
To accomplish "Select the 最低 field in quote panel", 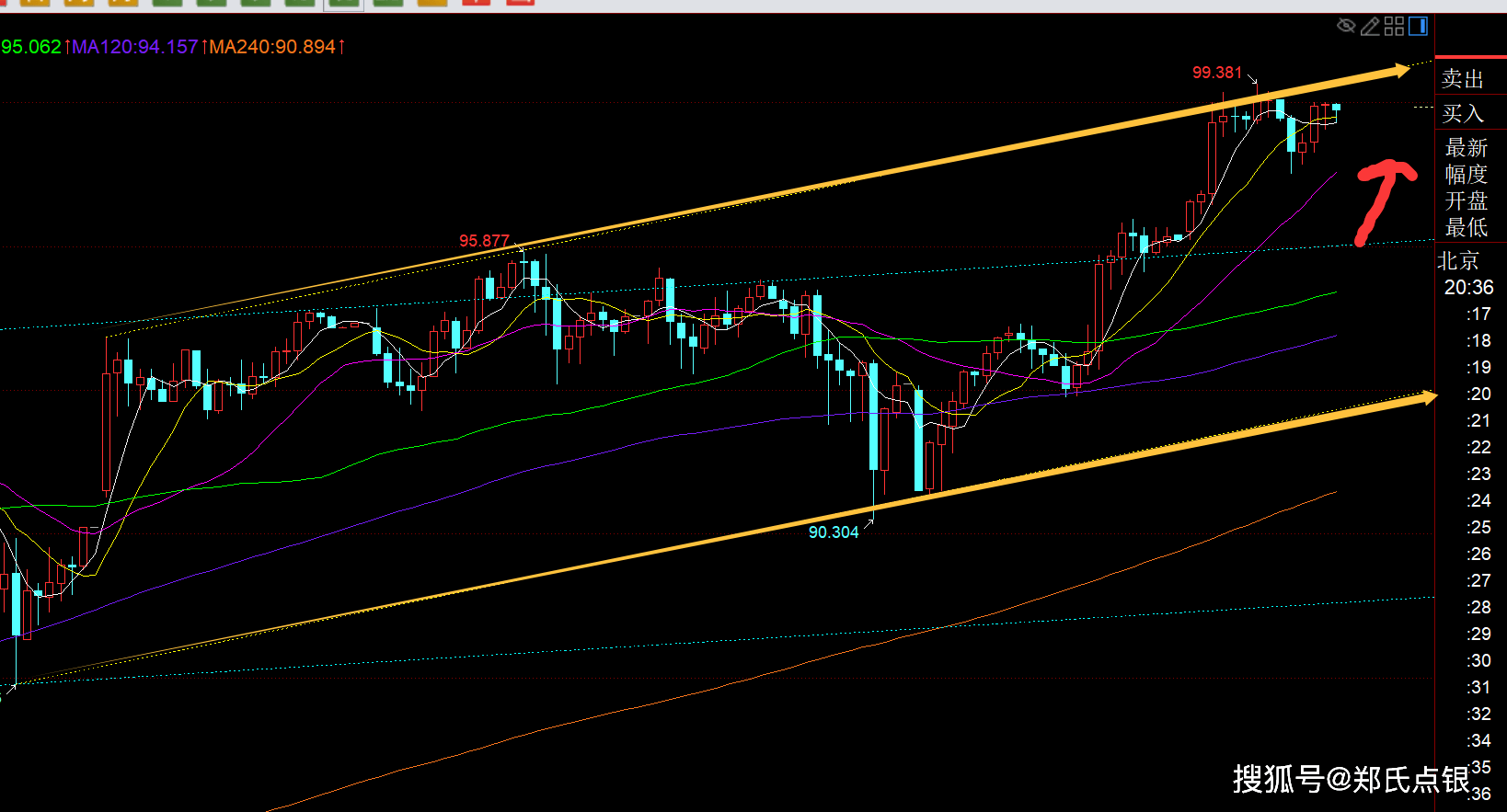I will pos(1466,227).
